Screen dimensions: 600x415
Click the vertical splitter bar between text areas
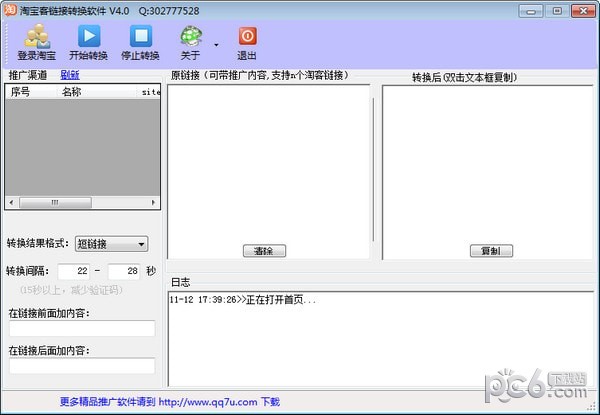point(373,169)
